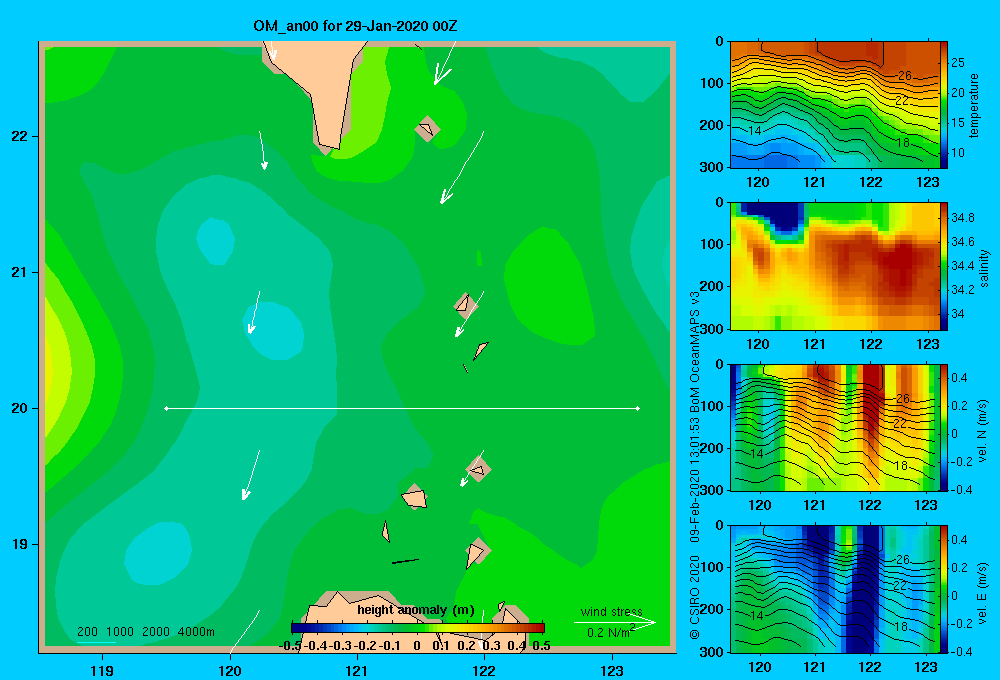1000x680 pixels.
Task: Click longitude tick label 121 on main map
Action: [x=357, y=670]
